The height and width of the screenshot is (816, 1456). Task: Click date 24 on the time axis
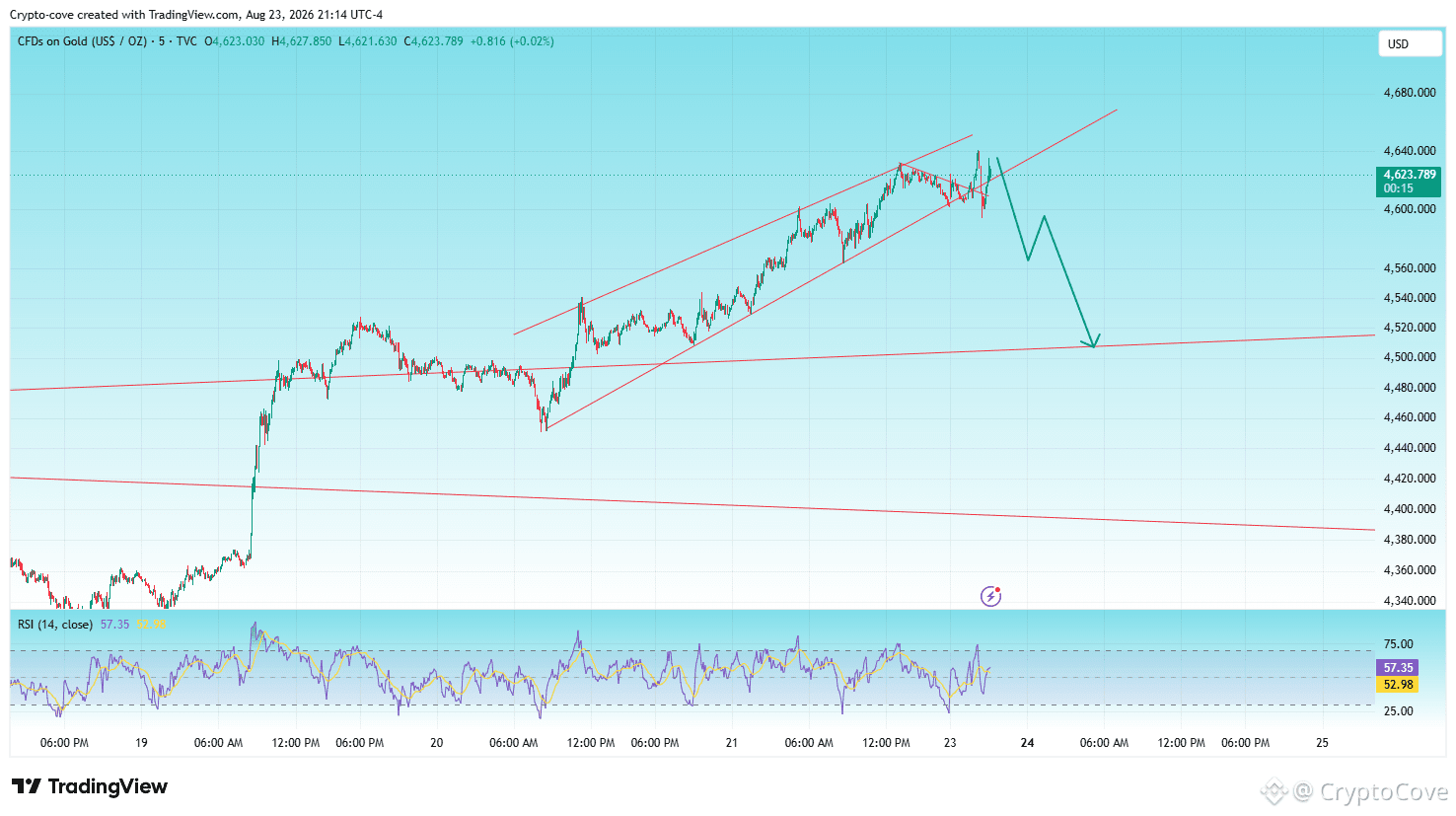point(1027,743)
